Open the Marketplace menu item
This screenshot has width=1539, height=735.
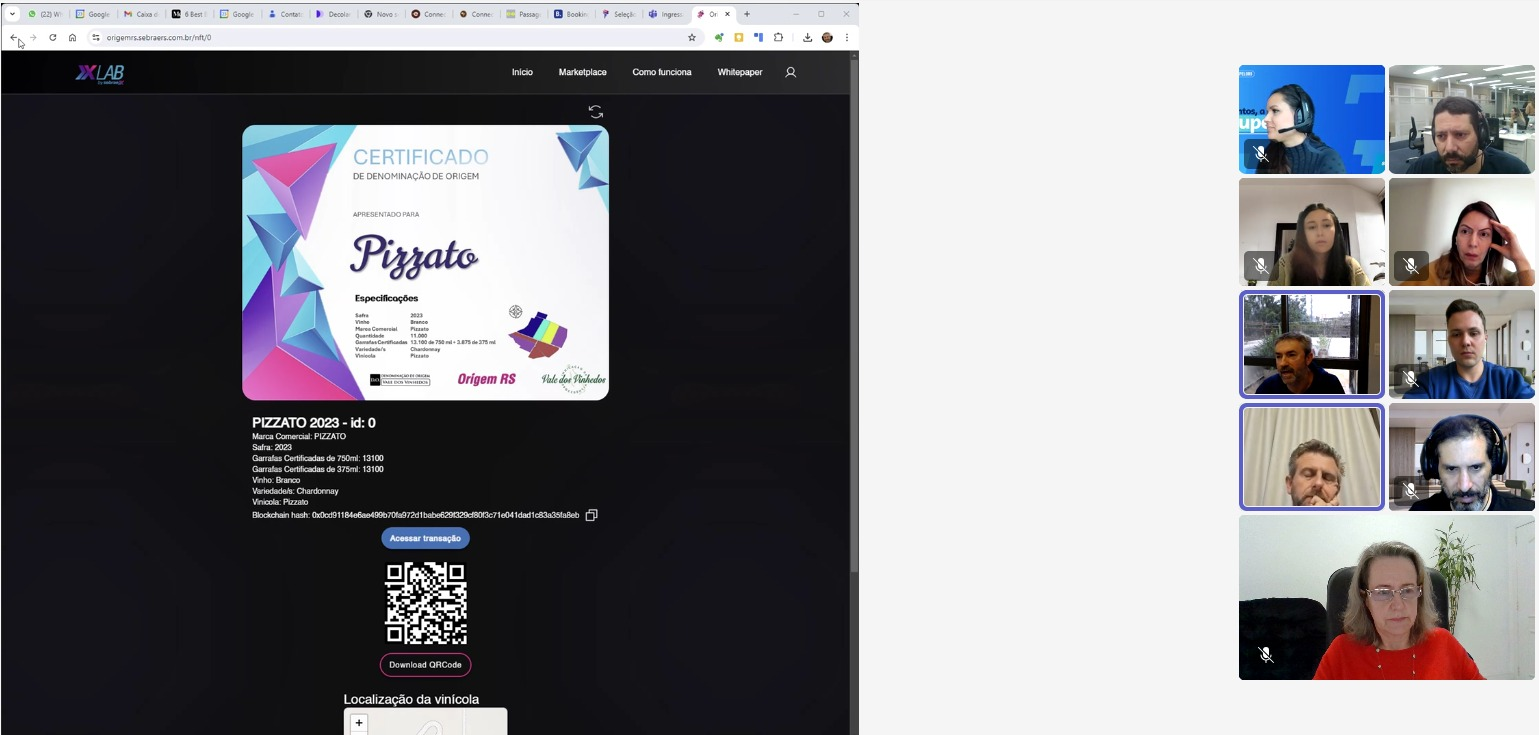[582, 72]
